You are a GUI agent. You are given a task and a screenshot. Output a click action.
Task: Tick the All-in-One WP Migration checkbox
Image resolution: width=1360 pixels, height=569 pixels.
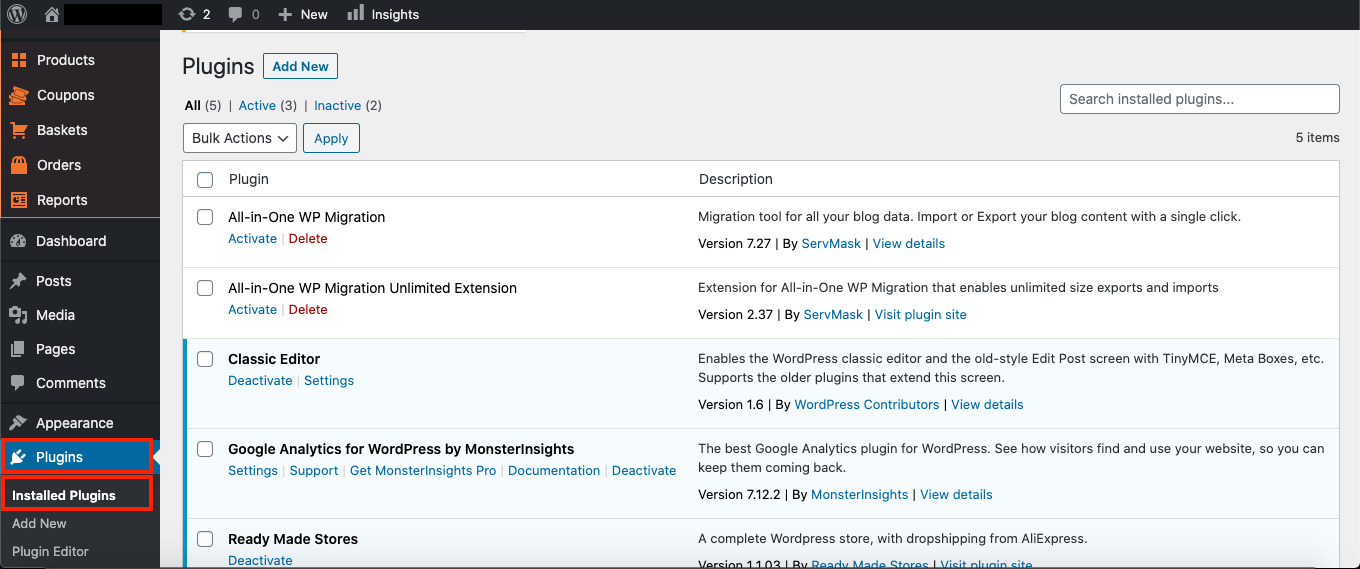(205, 217)
